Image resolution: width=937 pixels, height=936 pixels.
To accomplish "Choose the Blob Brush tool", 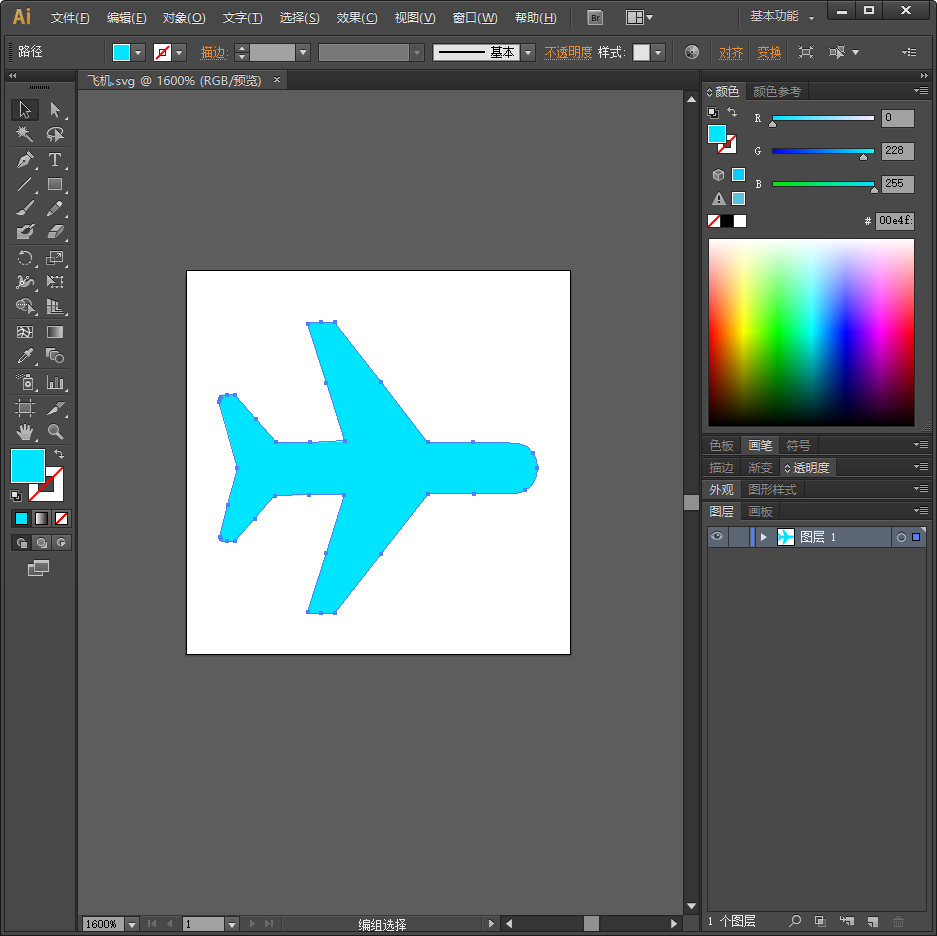I will pos(25,232).
